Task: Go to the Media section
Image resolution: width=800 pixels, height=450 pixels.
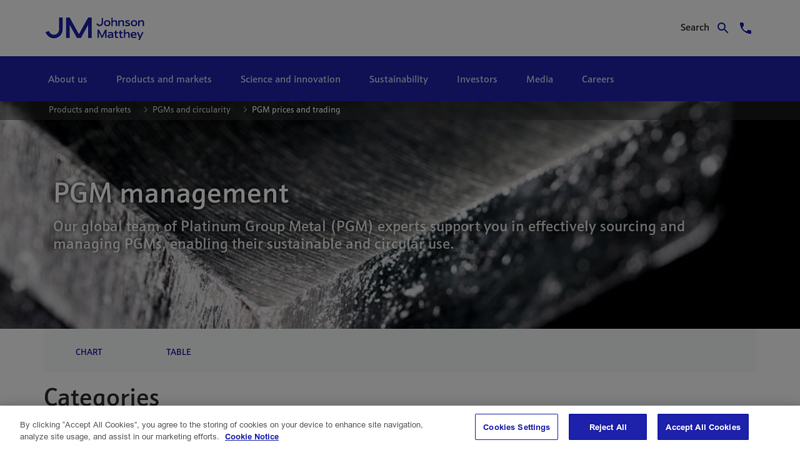Action: click(x=539, y=79)
